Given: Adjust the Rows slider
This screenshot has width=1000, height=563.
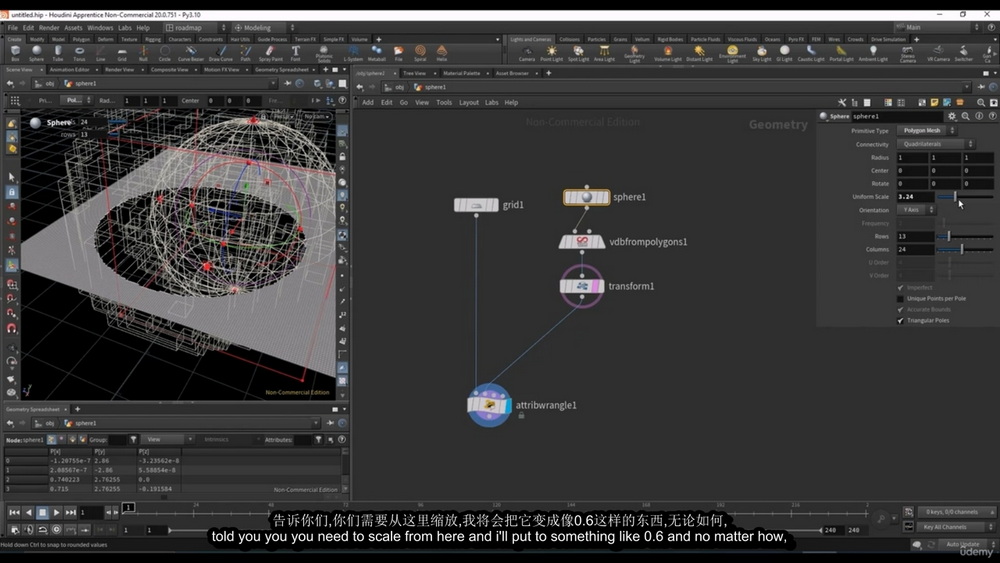Looking at the screenshot, I should [x=964, y=236].
